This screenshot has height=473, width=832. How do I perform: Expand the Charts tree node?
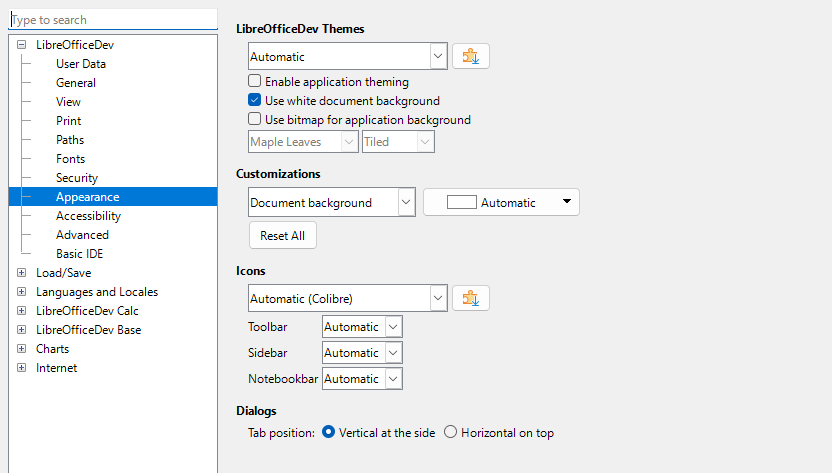click(21, 349)
